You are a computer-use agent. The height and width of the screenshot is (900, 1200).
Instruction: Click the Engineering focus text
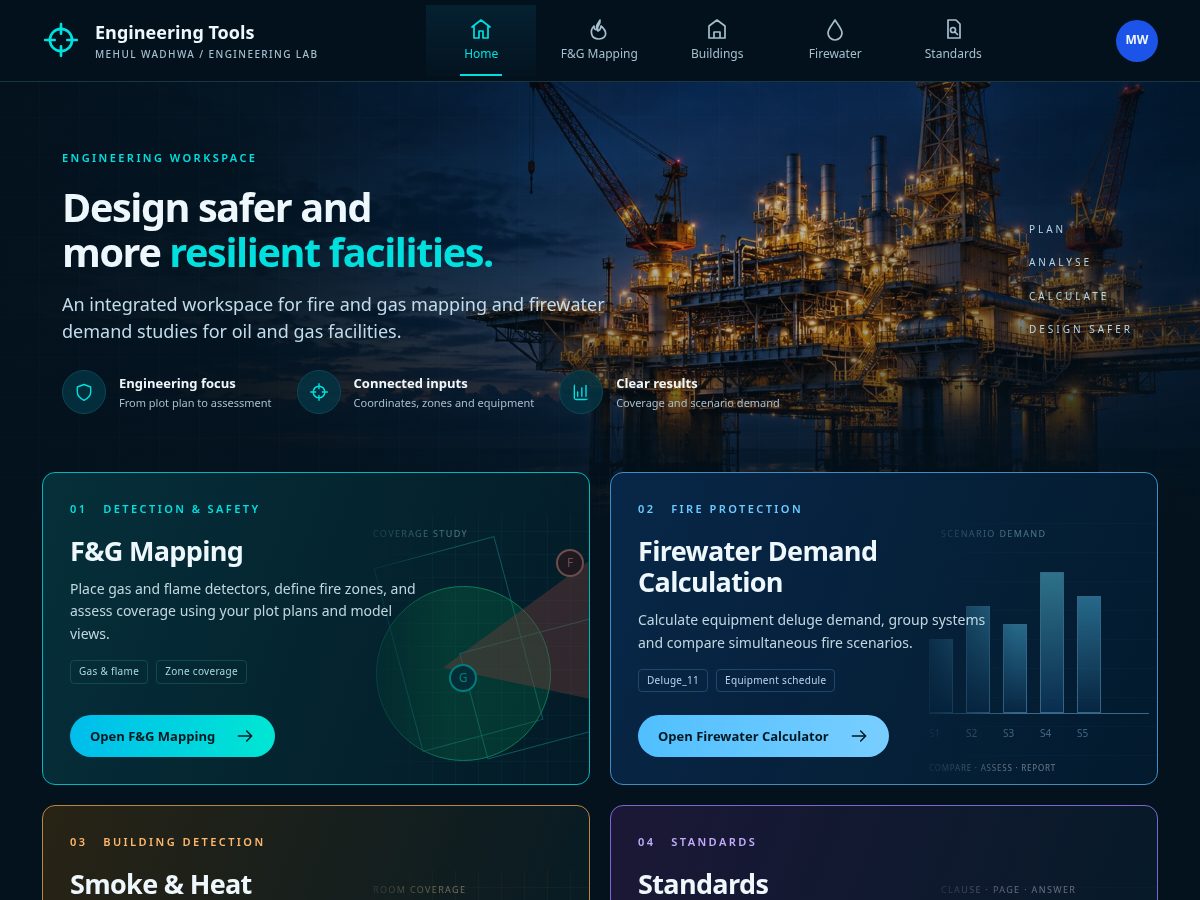tap(177, 383)
